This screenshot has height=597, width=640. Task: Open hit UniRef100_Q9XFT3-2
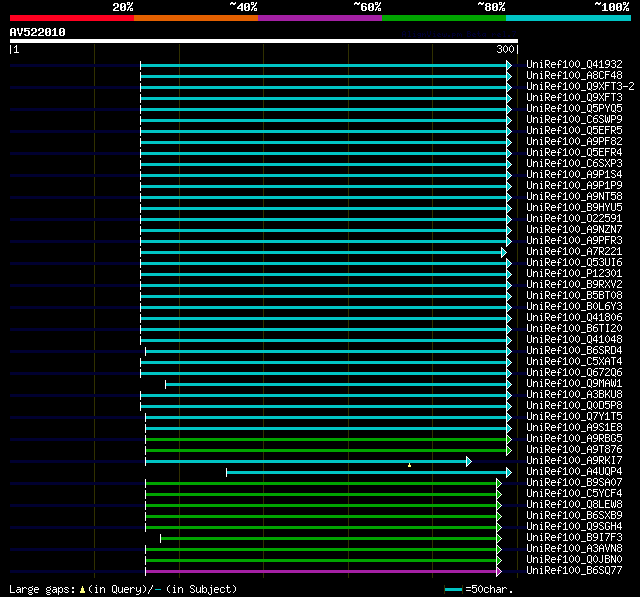(580, 87)
